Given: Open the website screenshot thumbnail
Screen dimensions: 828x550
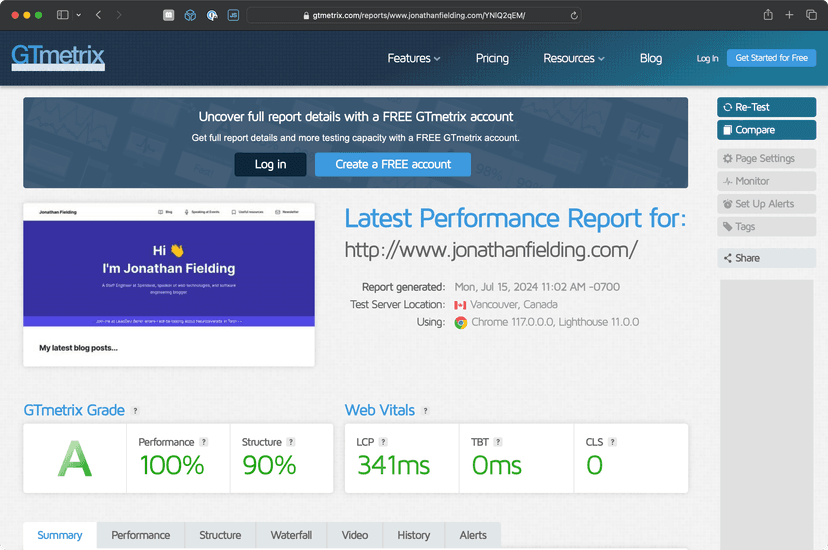Looking at the screenshot, I should tap(169, 285).
